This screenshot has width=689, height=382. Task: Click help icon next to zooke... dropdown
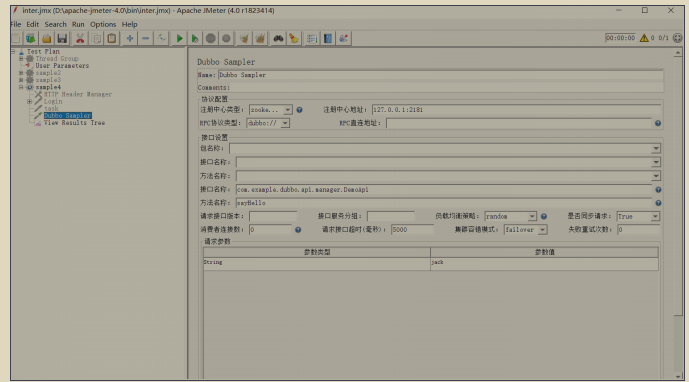point(299,110)
